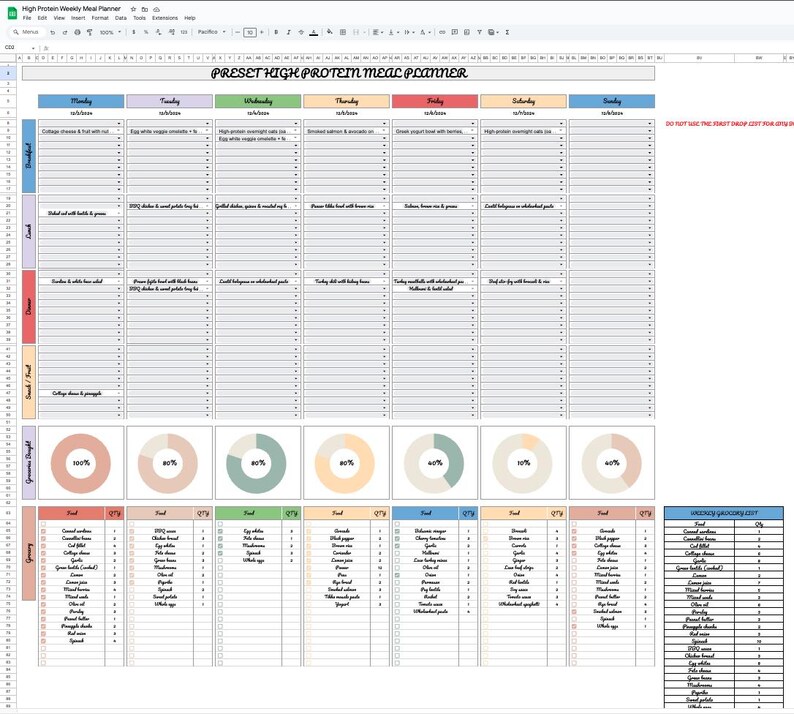
Task: Click increase decimal places icon
Action: click(x=171, y=32)
